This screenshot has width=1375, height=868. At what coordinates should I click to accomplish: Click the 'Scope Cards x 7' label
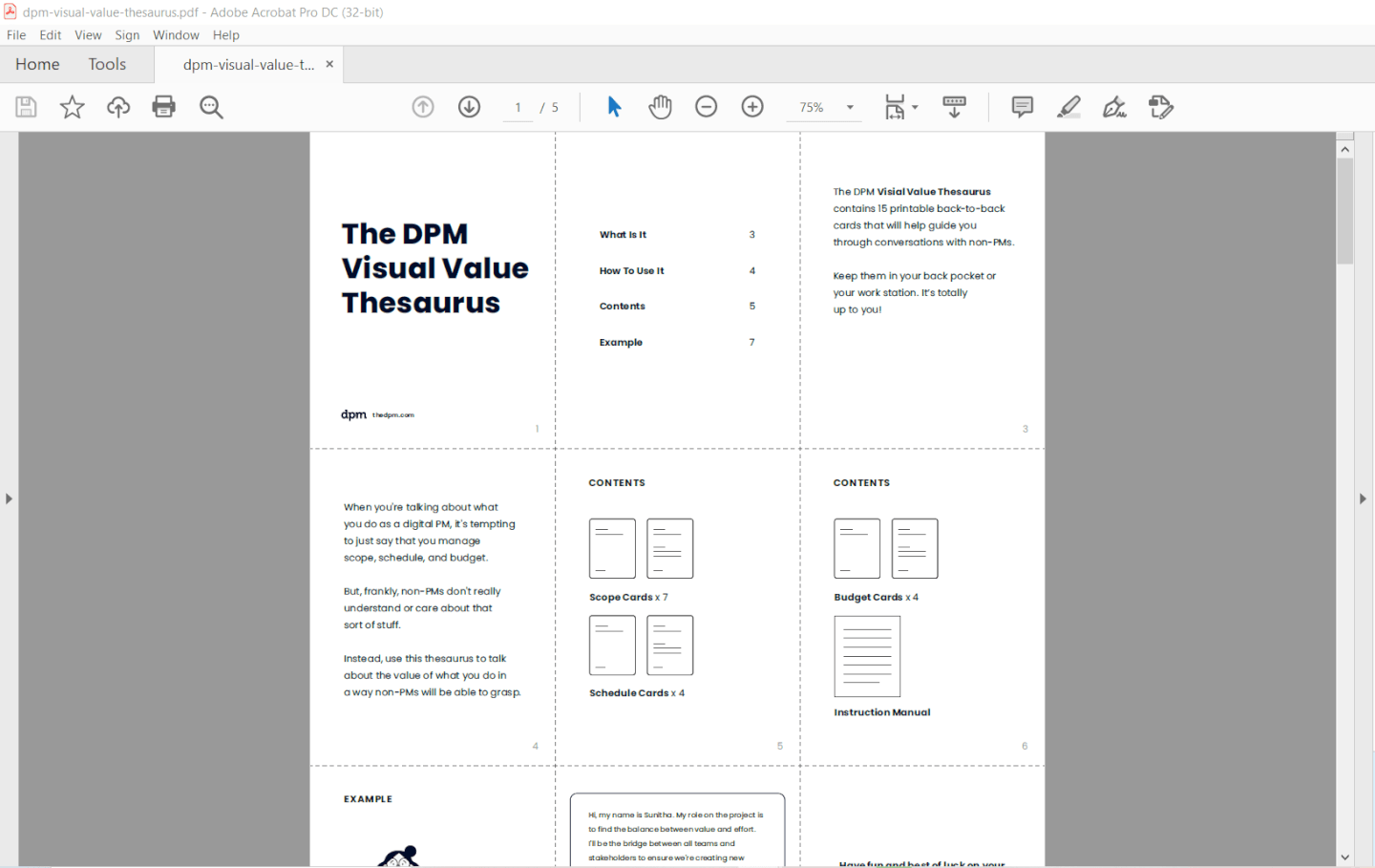pos(628,598)
